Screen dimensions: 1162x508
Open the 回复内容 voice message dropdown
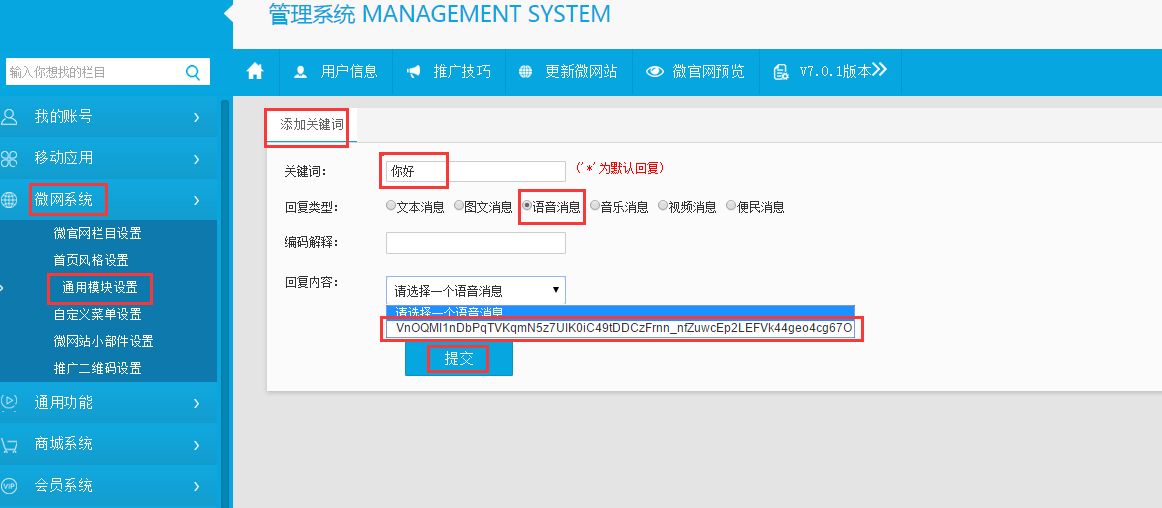(x=475, y=291)
